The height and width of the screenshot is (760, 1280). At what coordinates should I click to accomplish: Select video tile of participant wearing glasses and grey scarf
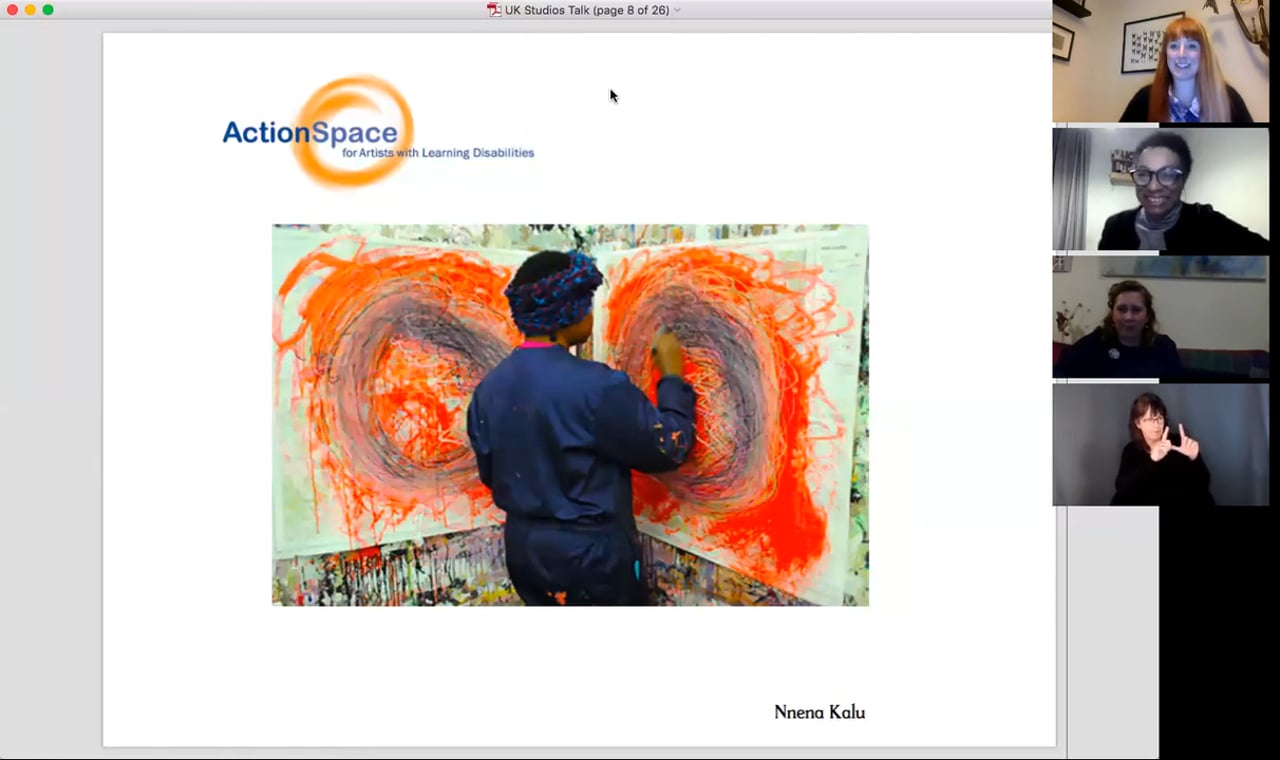tap(1160, 189)
